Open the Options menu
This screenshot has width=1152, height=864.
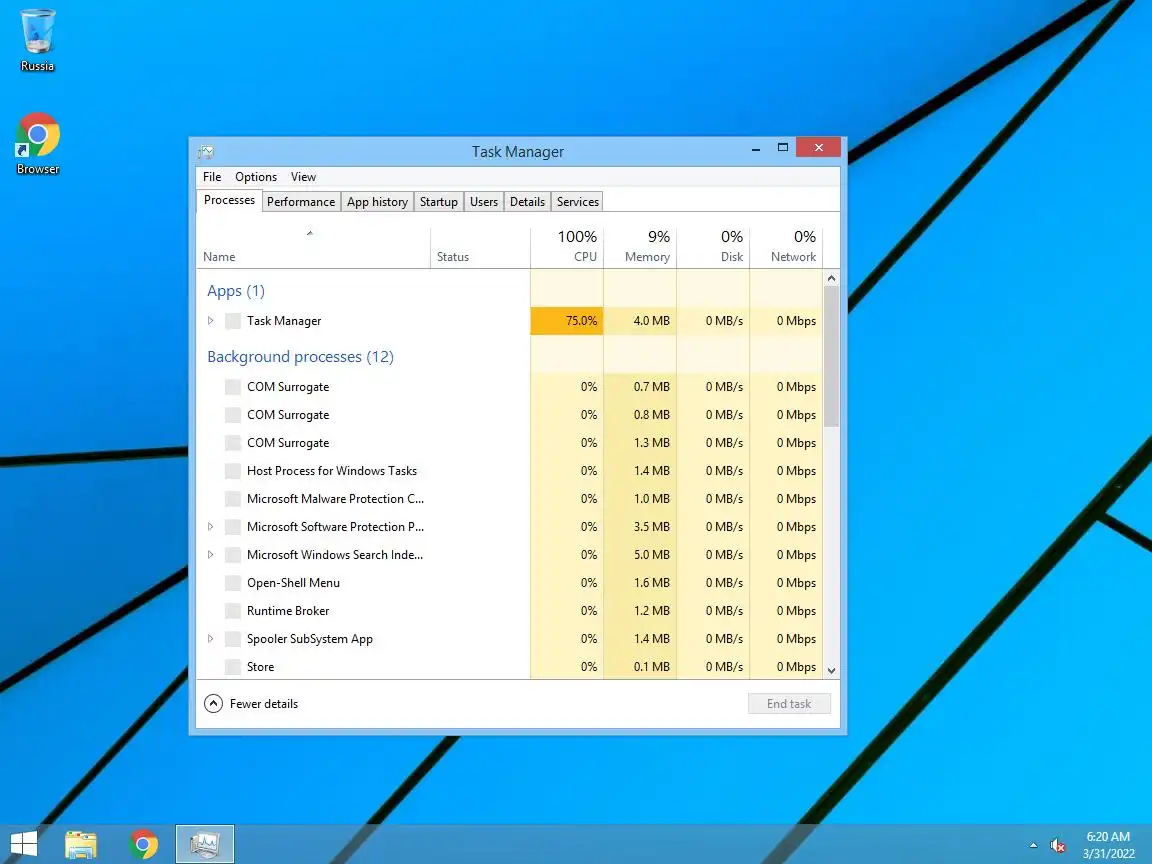pos(256,177)
